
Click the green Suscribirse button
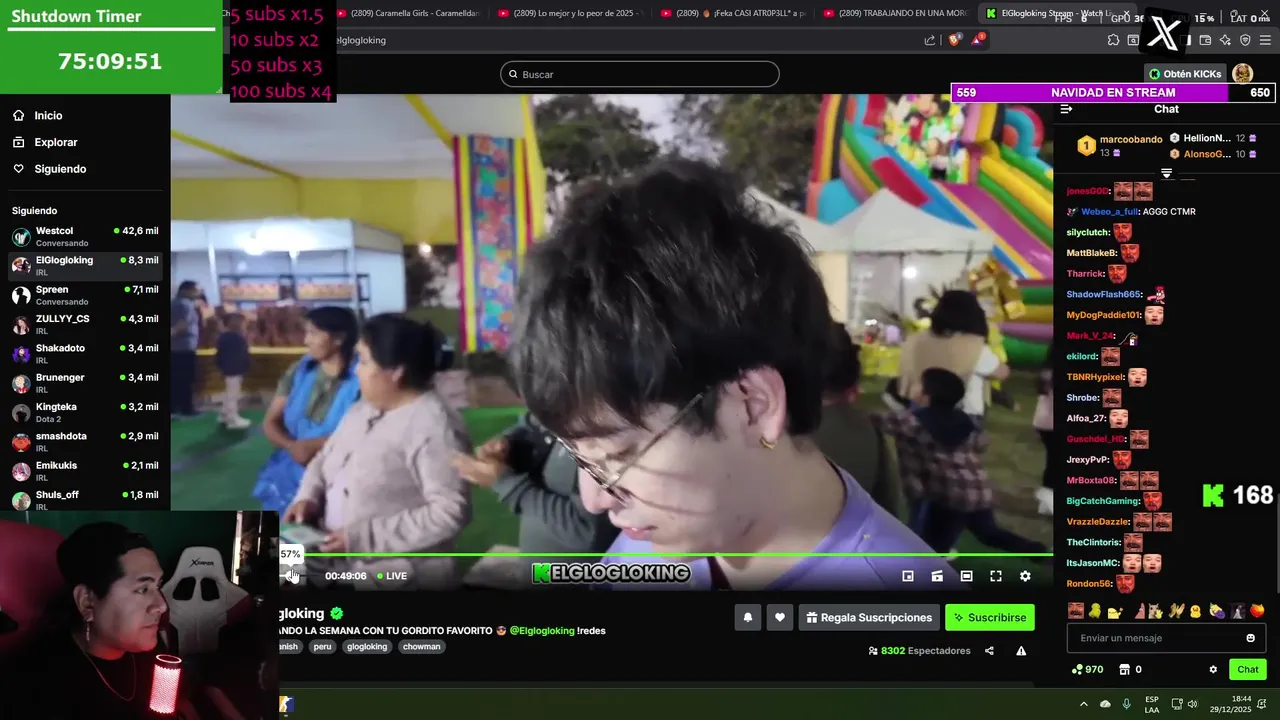pyautogui.click(x=990, y=618)
